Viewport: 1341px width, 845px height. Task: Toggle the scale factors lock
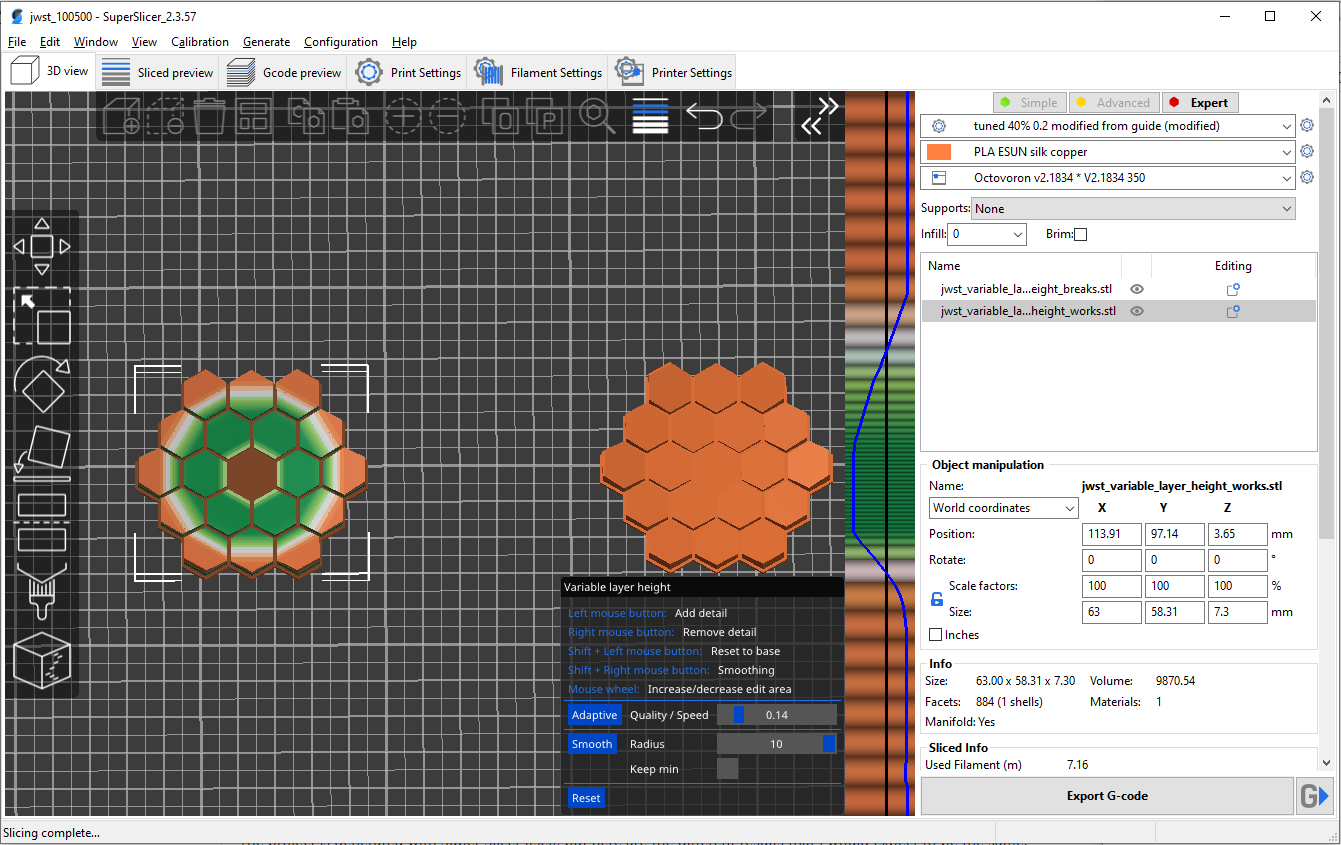click(937, 599)
